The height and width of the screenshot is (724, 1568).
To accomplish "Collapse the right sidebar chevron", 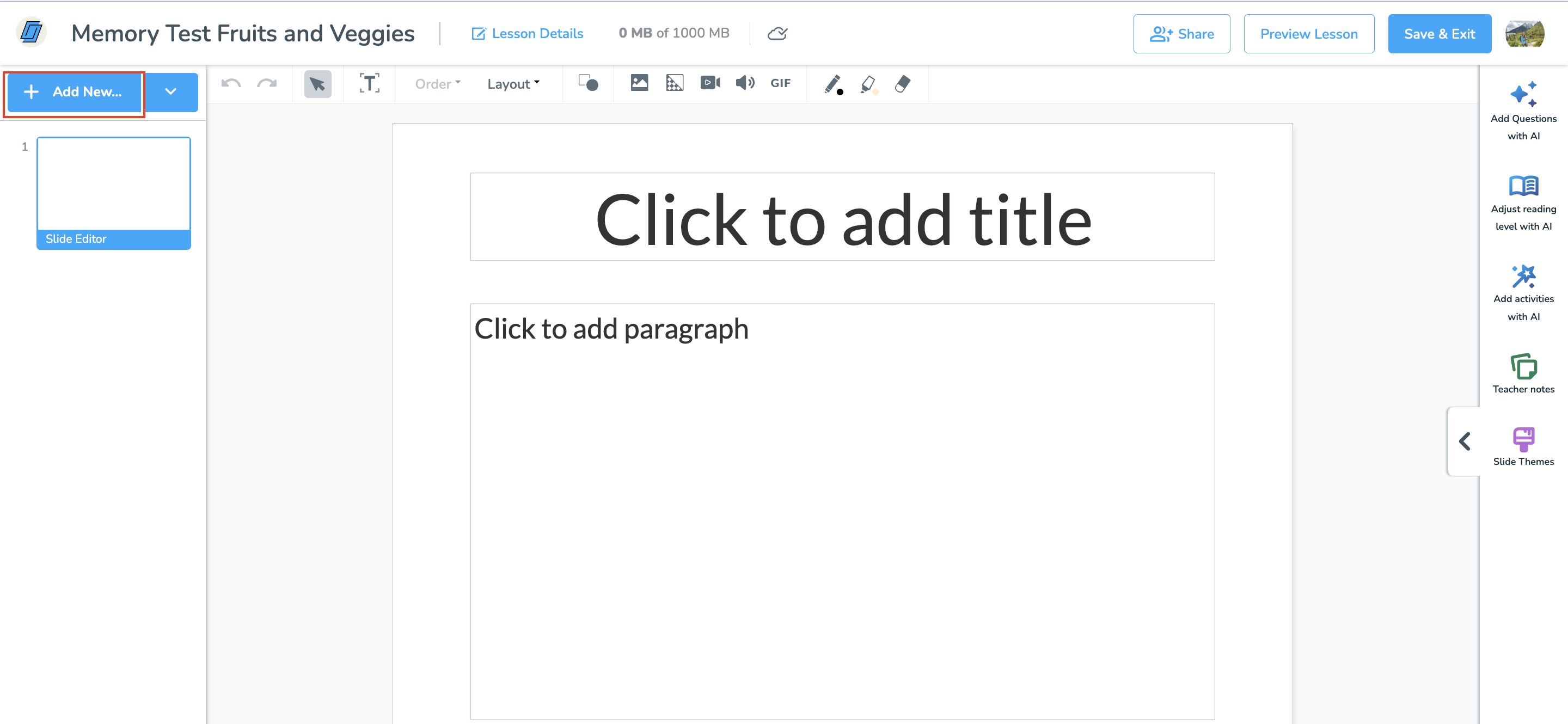I will point(1465,441).
